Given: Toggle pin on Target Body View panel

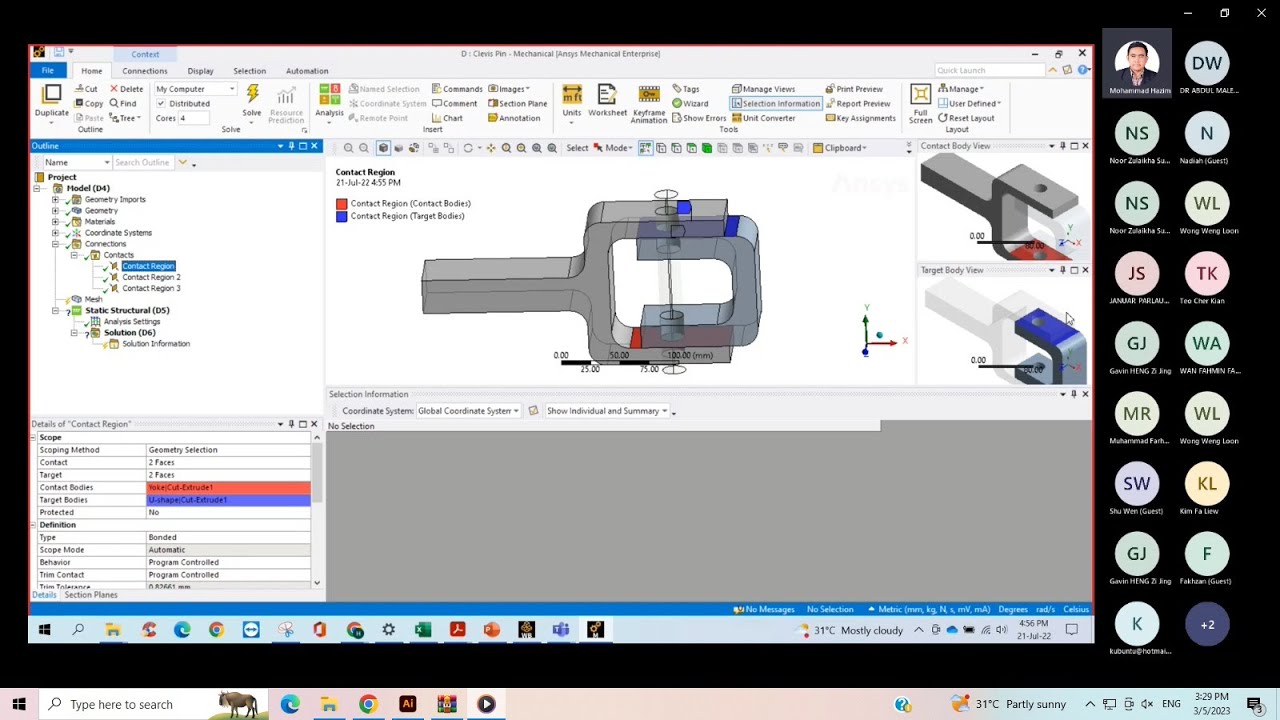Looking at the screenshot, I should 1062,270.
